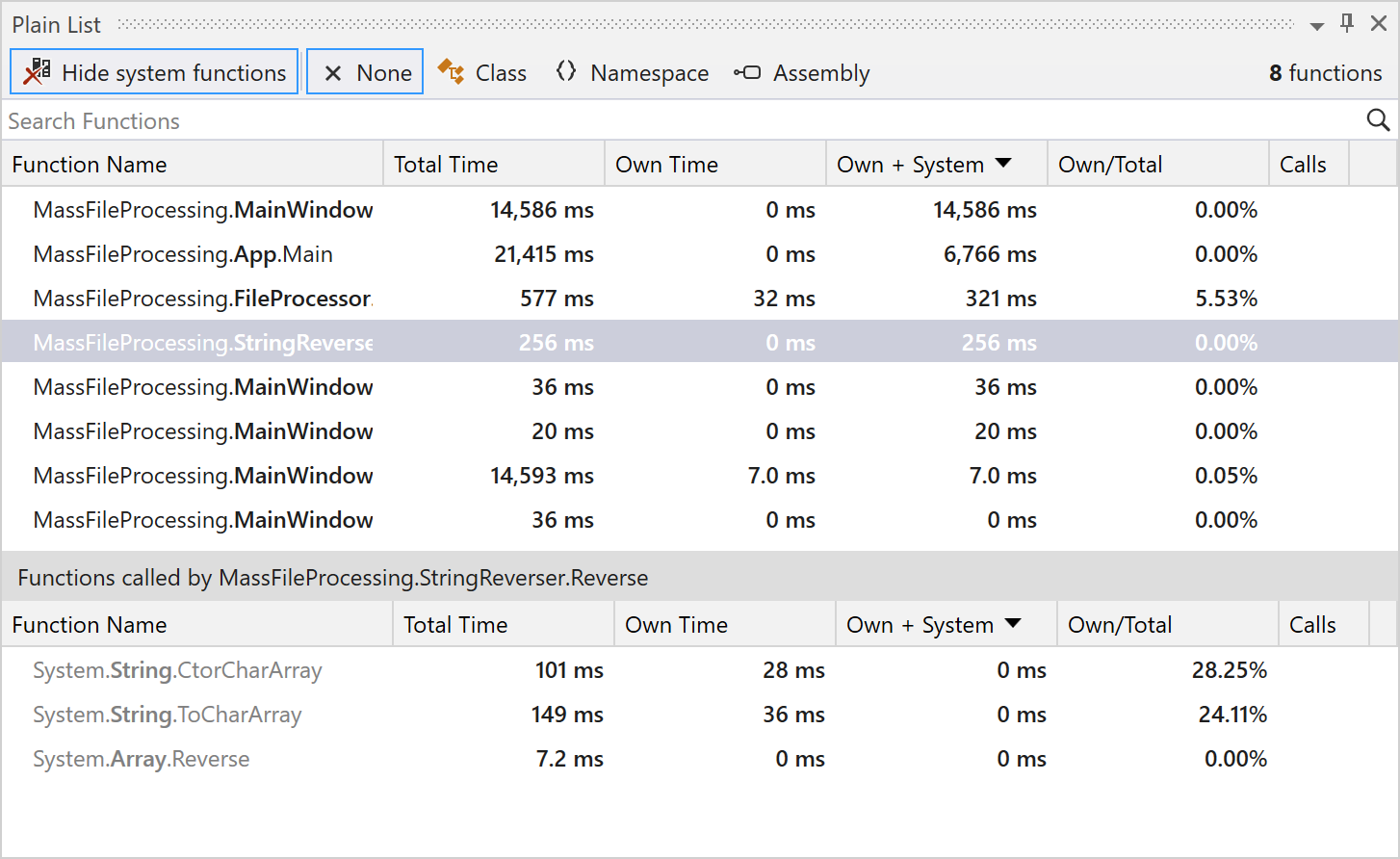This screenshot has height=859, width=1400.
Task: Select the None grouping option
Action: [365, 72]
